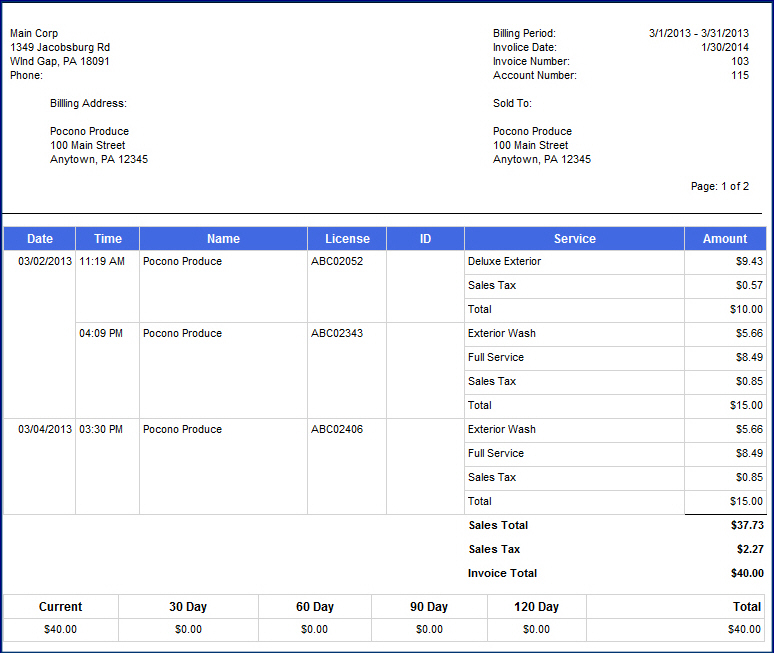Select license plate ABC02343
The image size is (774, 653).
337,333
